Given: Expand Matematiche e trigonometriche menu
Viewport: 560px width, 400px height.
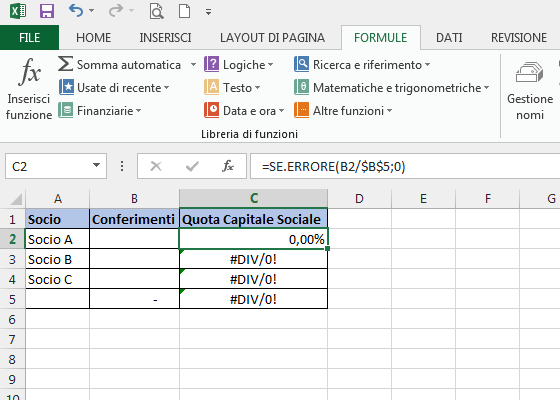Looking at the screenshot, I should click(x=391, y=88).
